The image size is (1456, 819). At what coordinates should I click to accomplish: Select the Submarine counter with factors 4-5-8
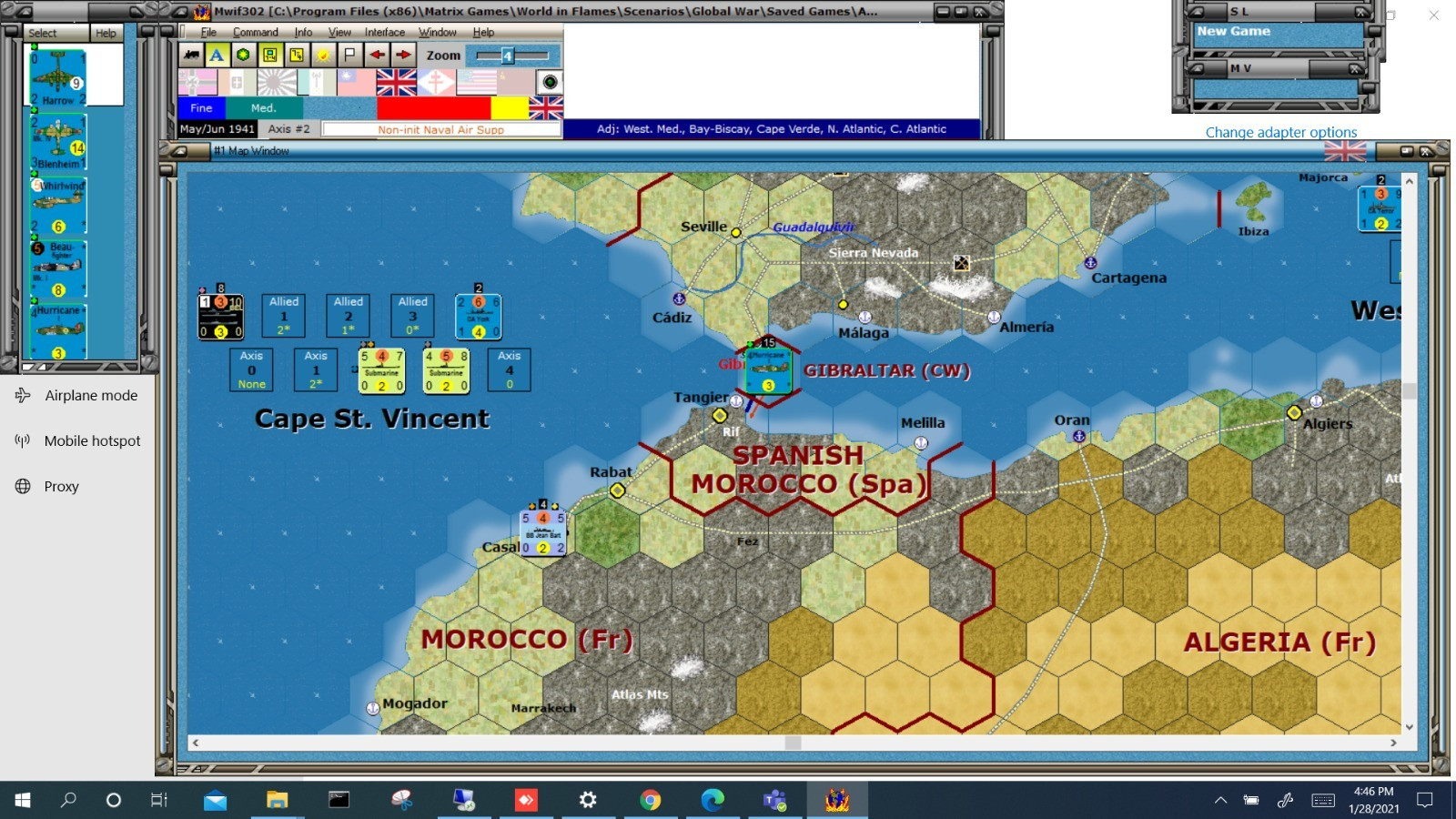(x=446, y=370)
